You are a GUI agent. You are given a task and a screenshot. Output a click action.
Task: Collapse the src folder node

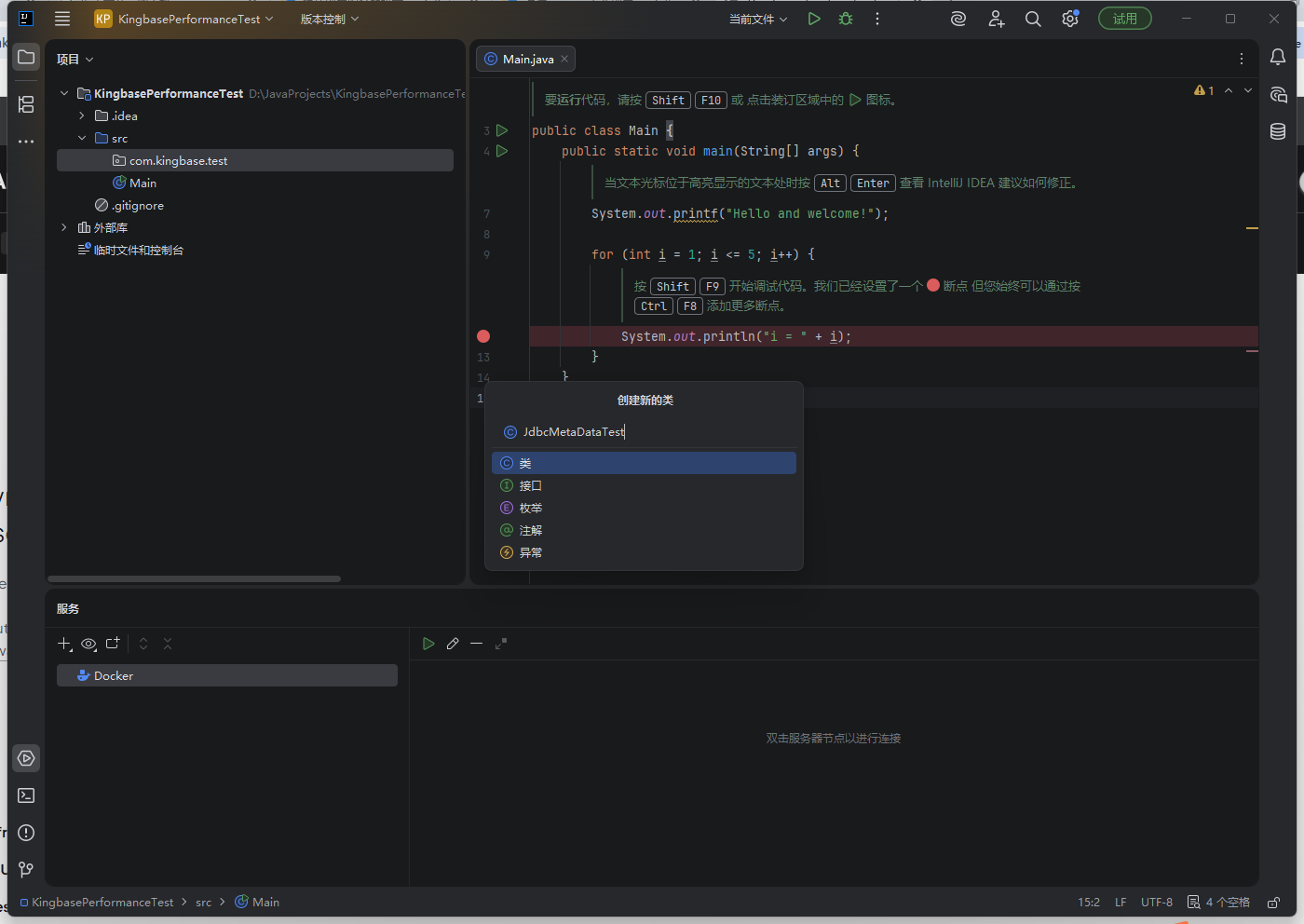point(82,138)
